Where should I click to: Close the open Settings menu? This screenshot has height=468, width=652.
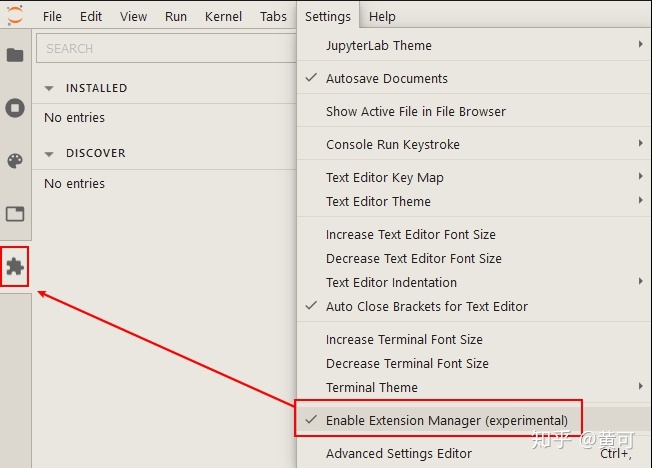328,16
